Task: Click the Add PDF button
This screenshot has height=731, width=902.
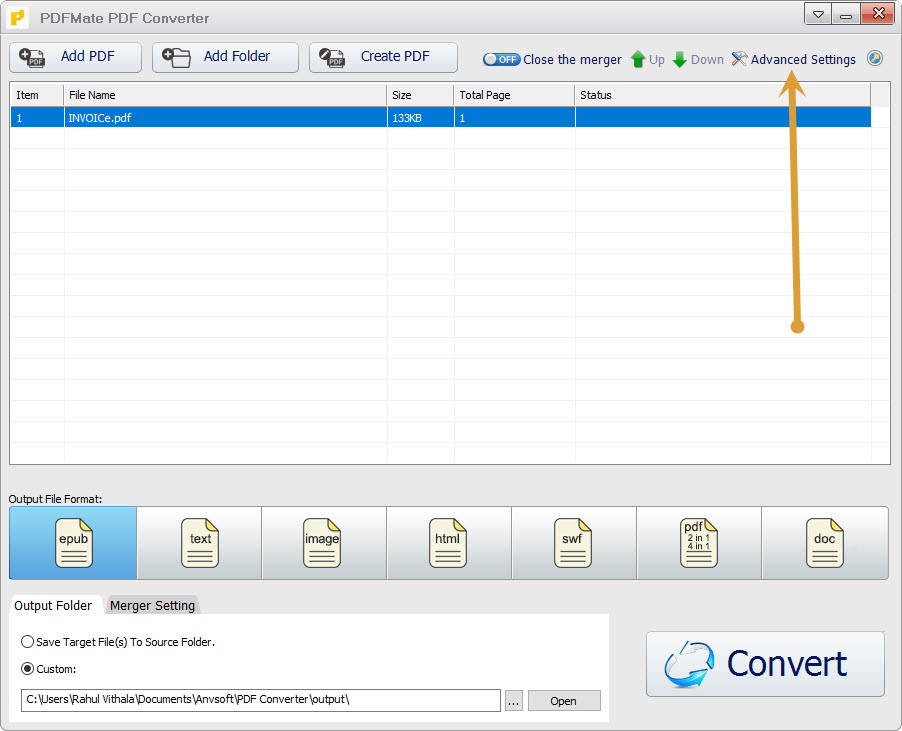Action: pos(75,58)
